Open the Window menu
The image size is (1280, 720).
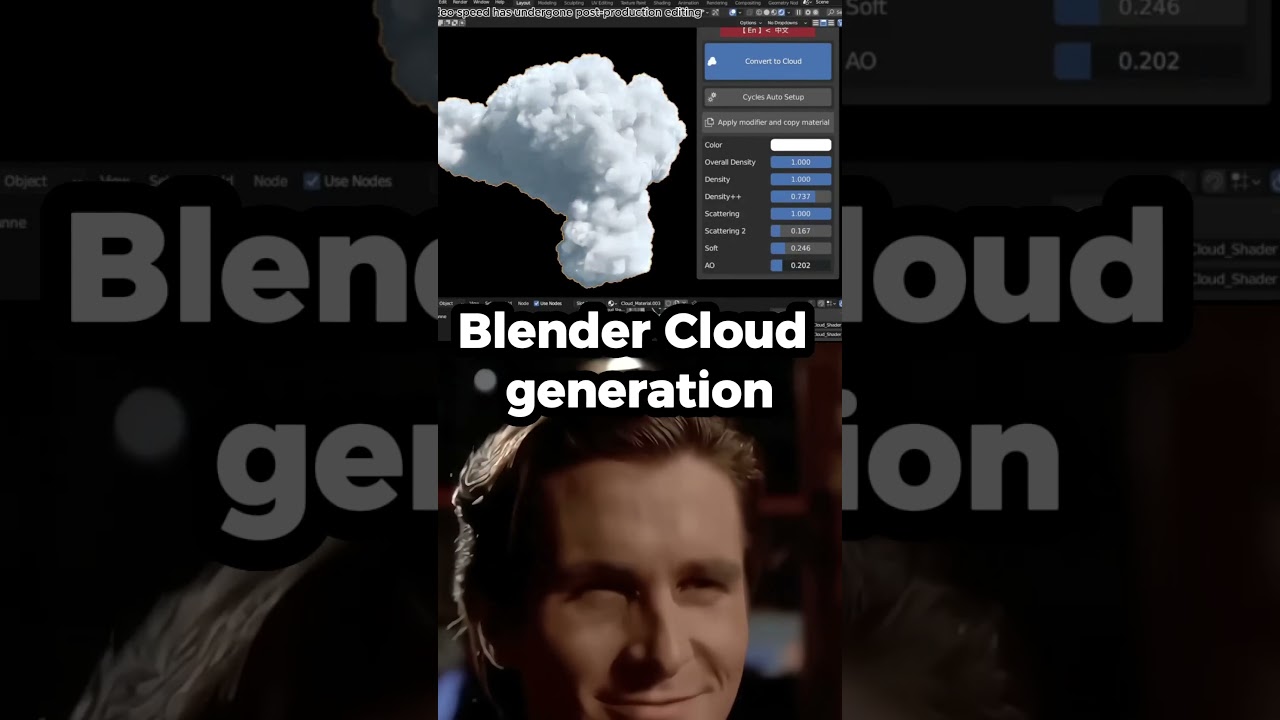click(481, 2)
